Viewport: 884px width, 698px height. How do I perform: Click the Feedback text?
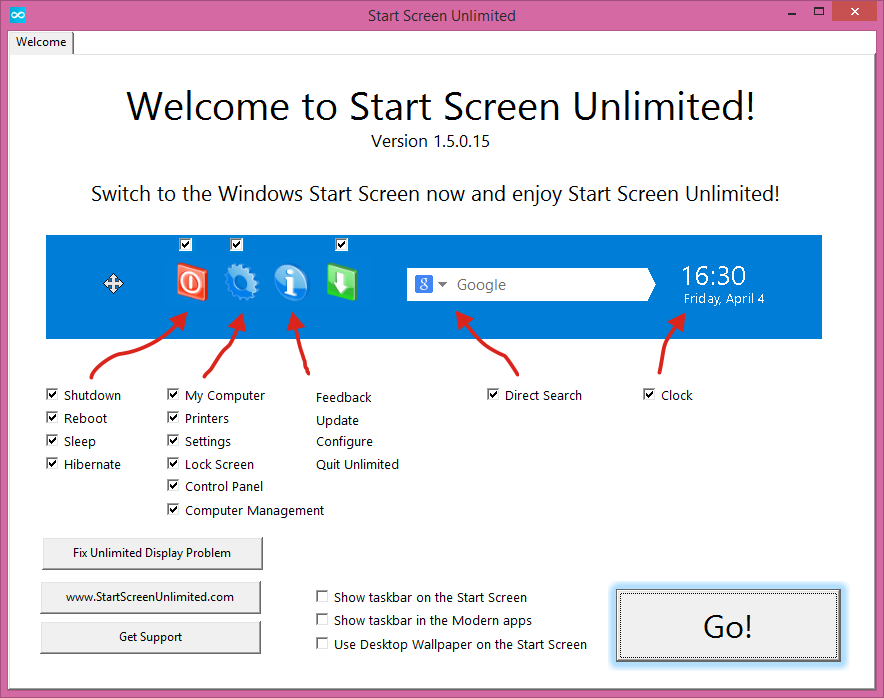click(343, 397)
